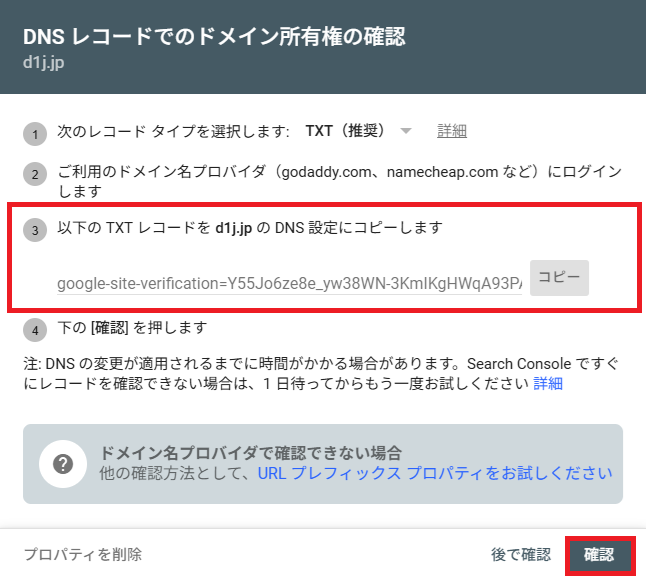Click the step 1 number circle

[x=36, y=133]
